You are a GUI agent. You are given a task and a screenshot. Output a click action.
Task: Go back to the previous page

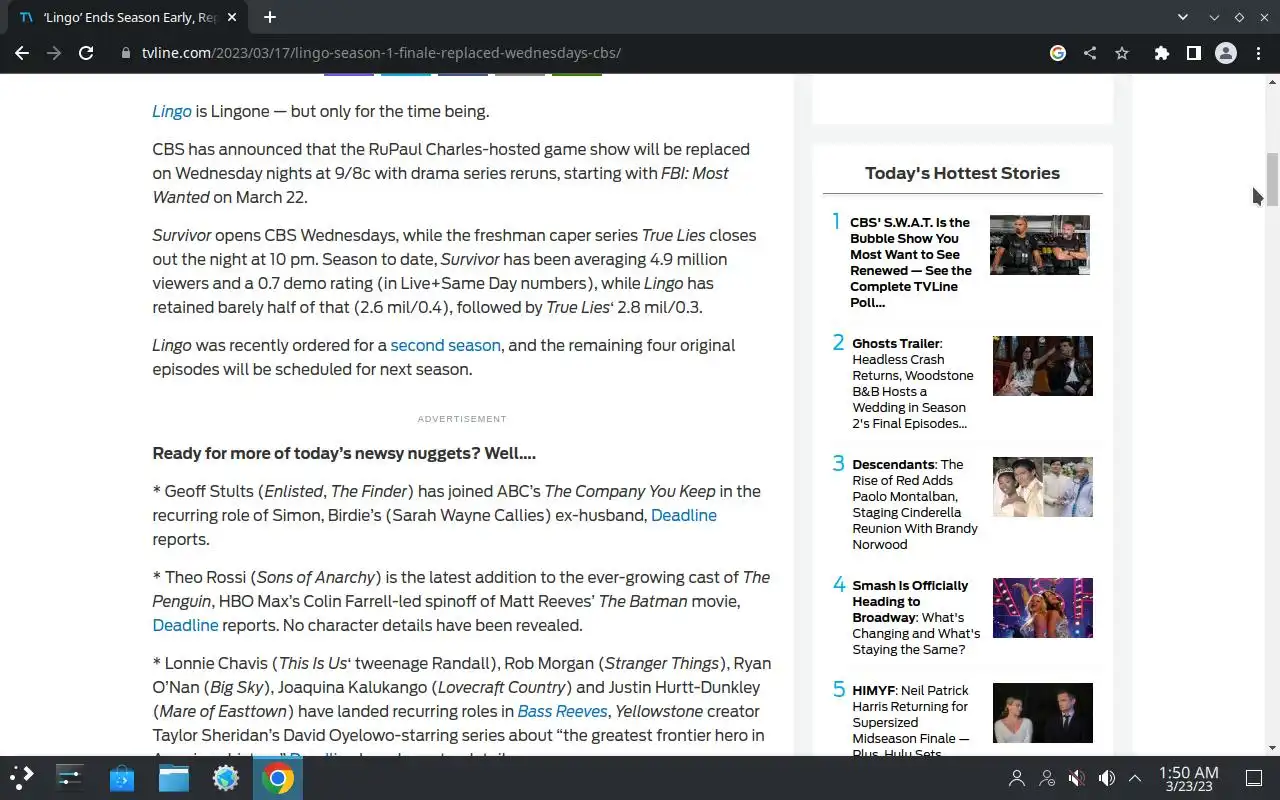click(x=22, y=53)
